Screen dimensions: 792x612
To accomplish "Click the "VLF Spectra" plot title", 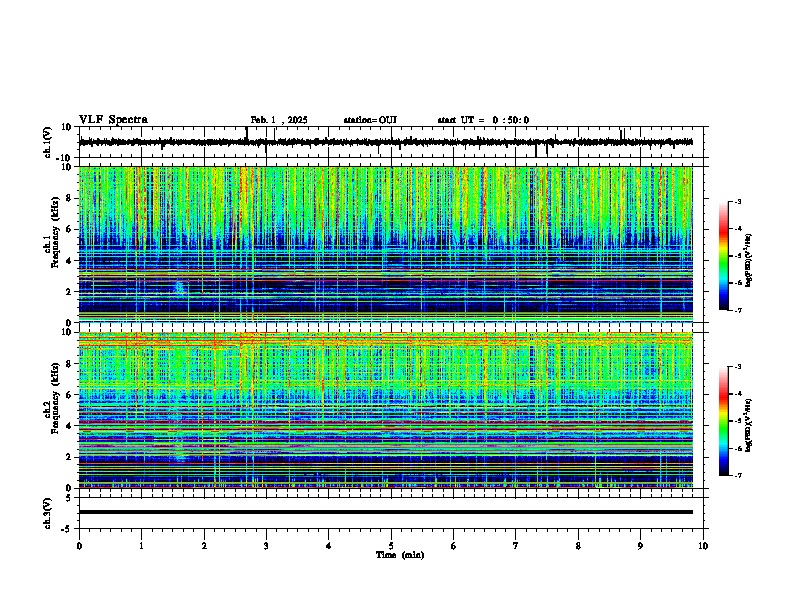I will tap(113, 120).
